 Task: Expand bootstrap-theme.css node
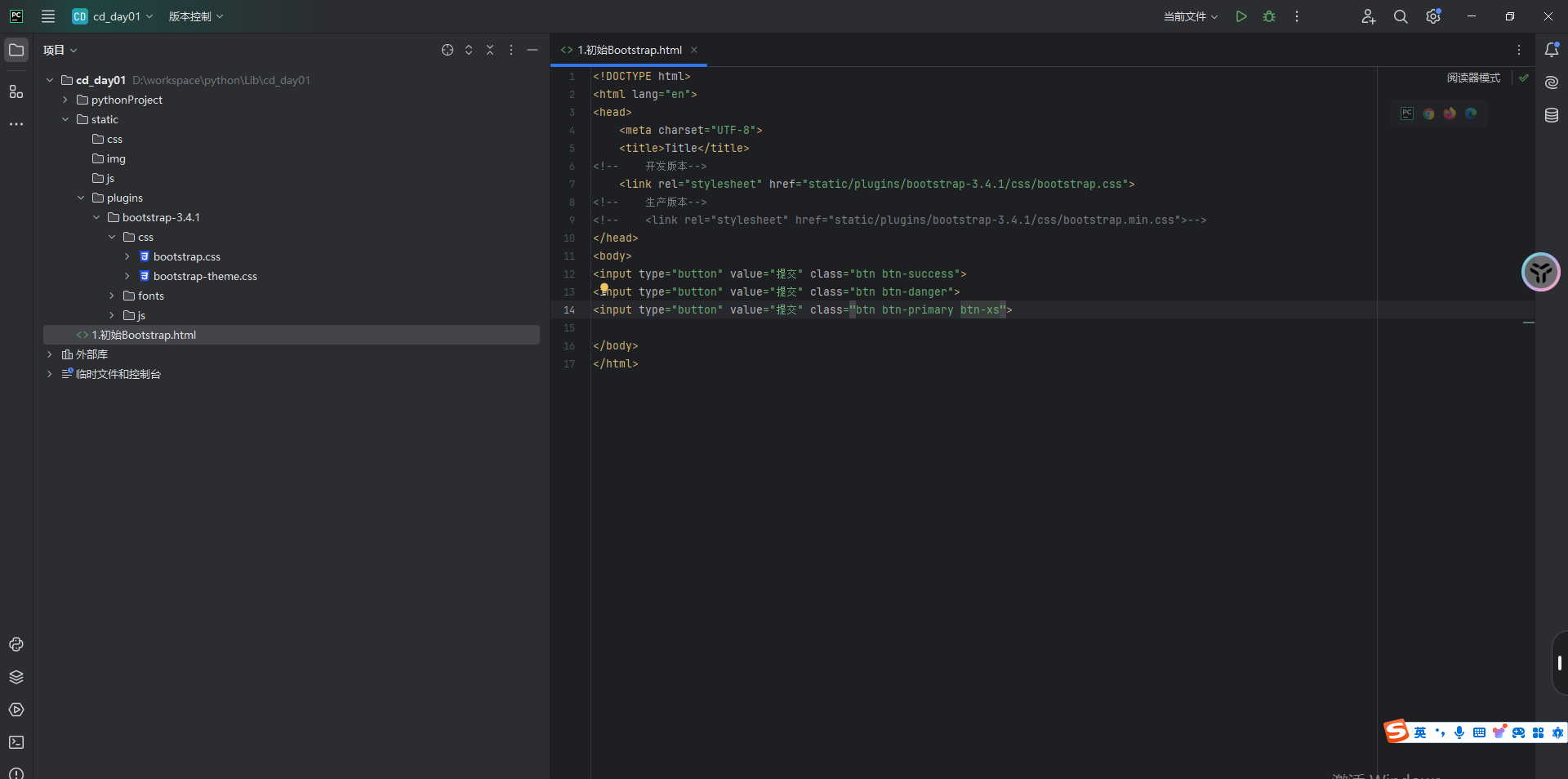tap(127, 276)
